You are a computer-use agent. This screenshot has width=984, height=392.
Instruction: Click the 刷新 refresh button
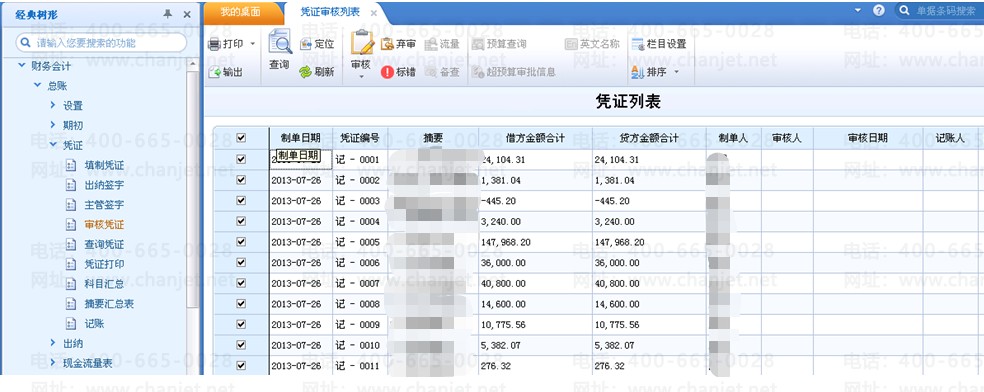(317, 72)
